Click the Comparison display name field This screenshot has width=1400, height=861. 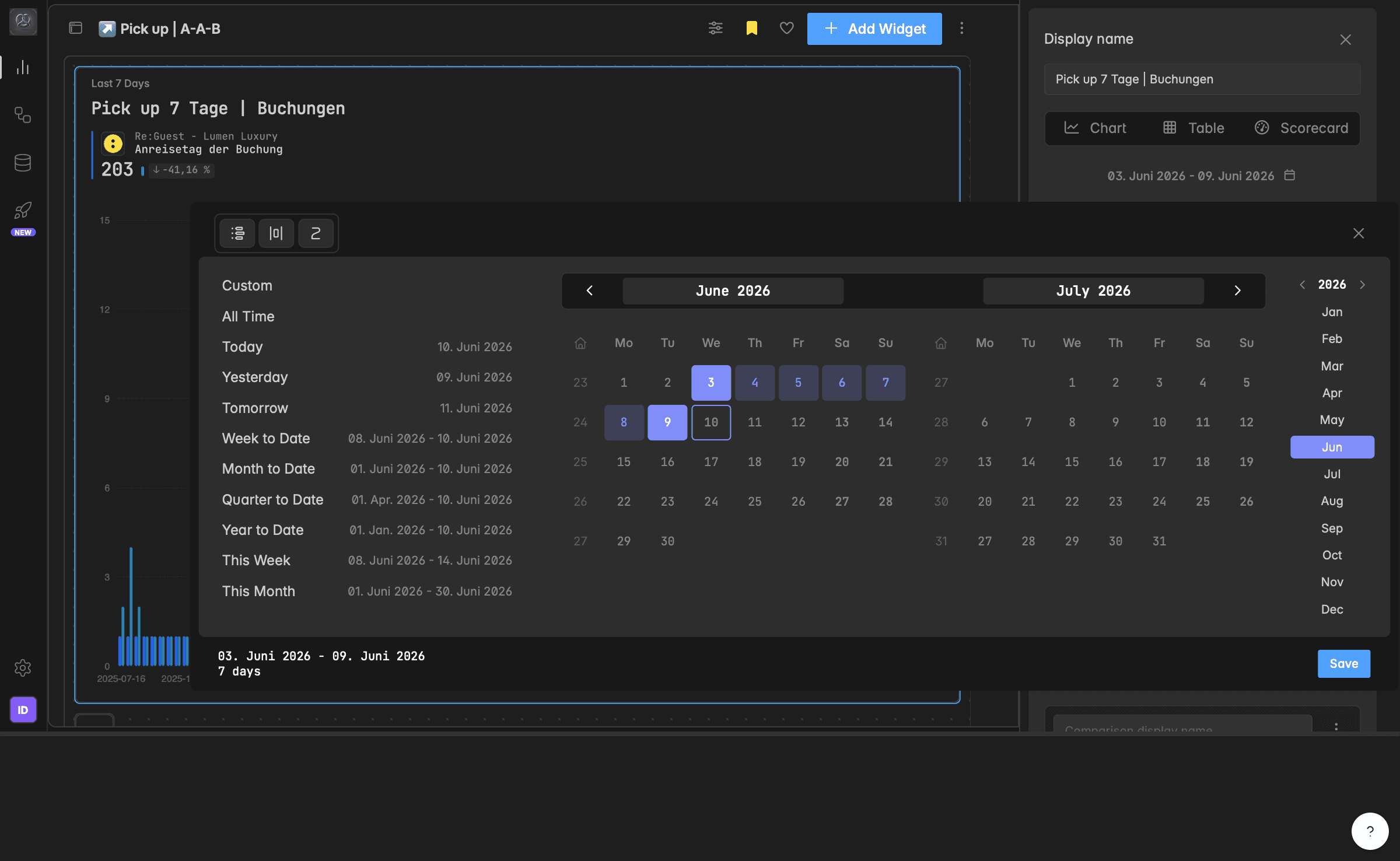[1182, 724]
